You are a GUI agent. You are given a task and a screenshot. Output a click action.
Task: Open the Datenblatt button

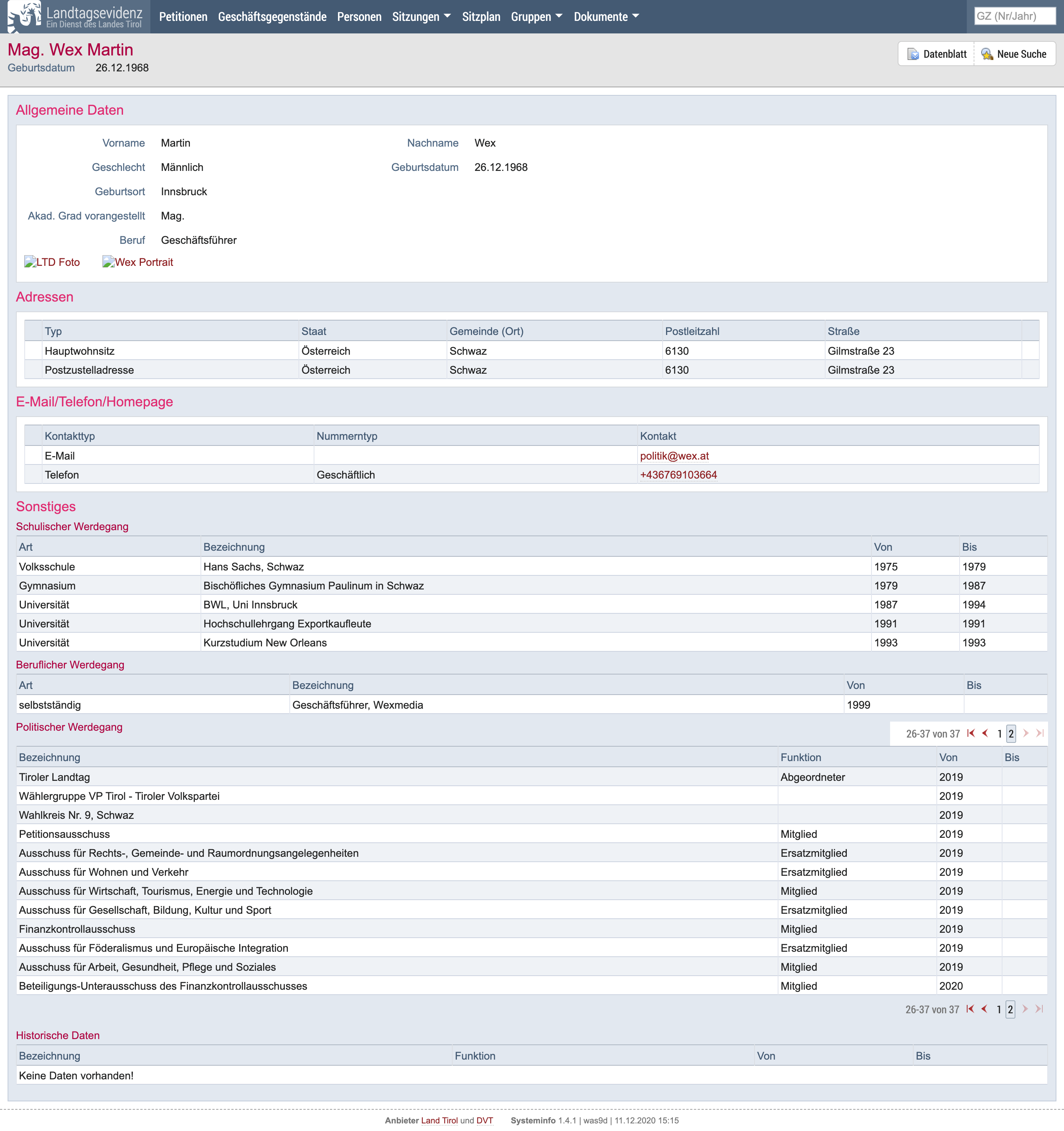click(937, 54)
